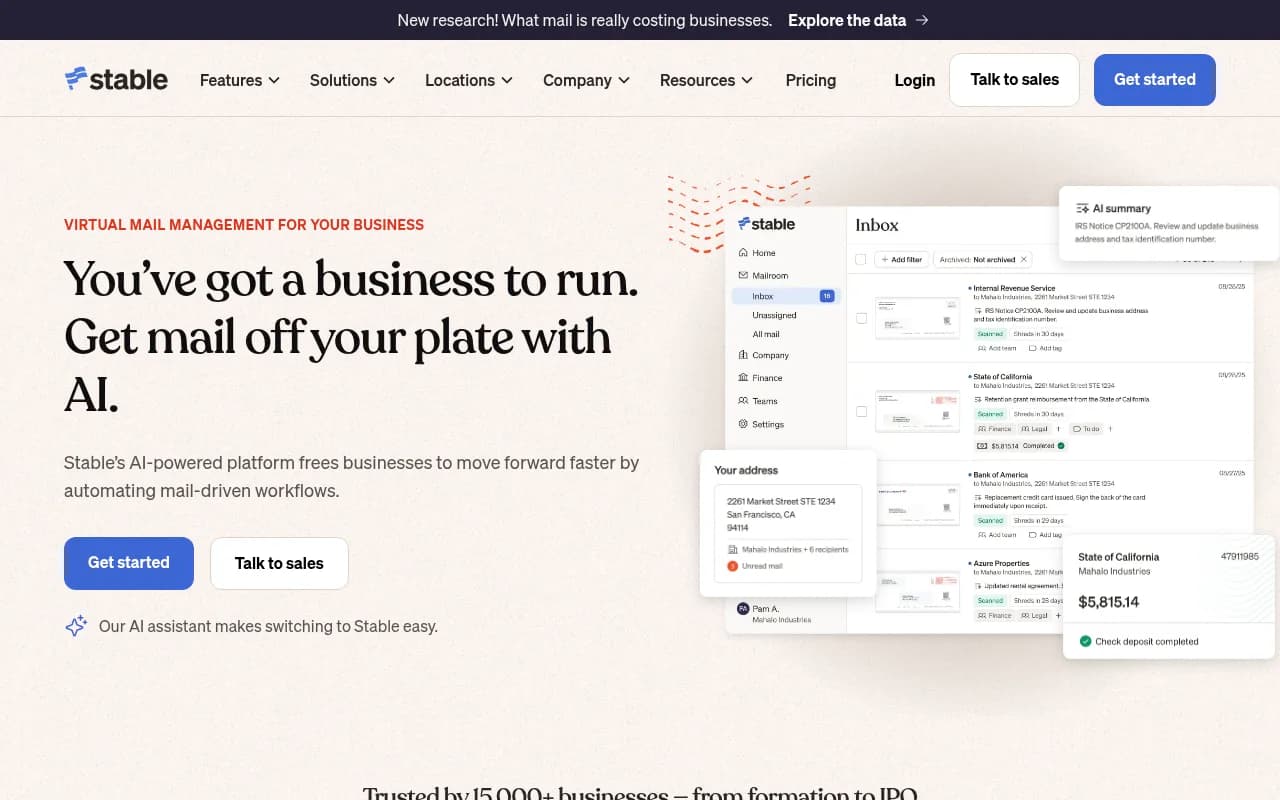
Task: Click Talk to sales in the navbar
Action: [x=1014, y=80]
